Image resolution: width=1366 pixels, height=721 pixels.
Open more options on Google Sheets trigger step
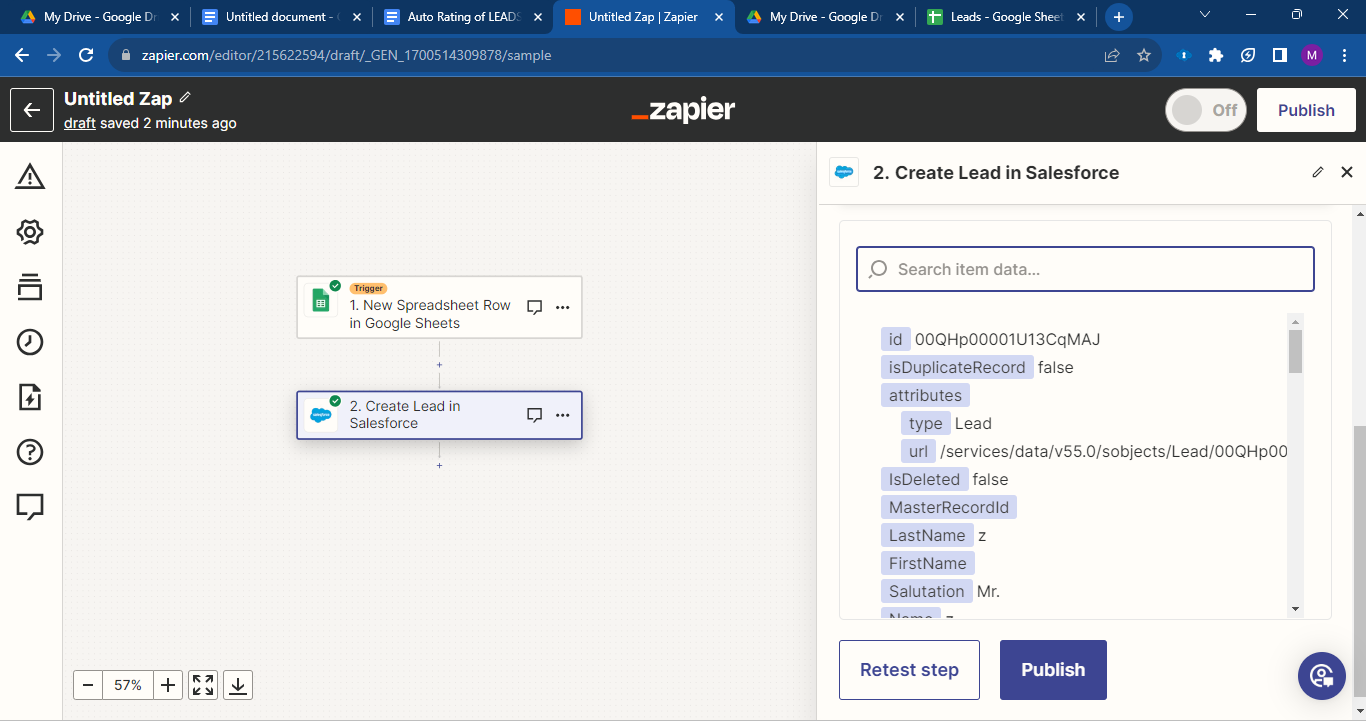(x=563, y=307)
